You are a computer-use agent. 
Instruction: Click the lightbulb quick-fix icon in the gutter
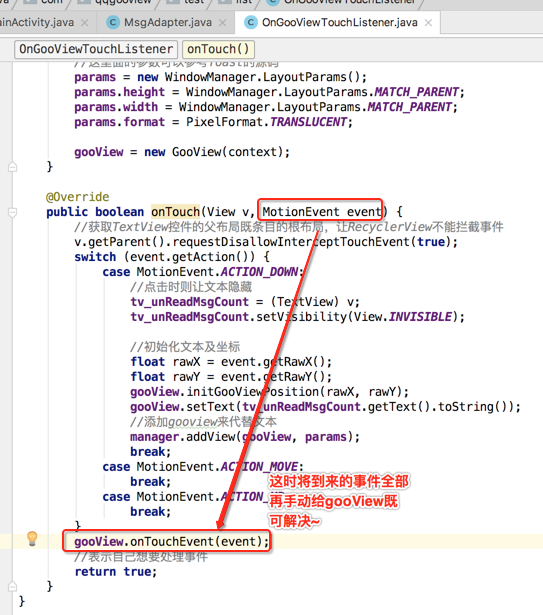coord(32,539)
